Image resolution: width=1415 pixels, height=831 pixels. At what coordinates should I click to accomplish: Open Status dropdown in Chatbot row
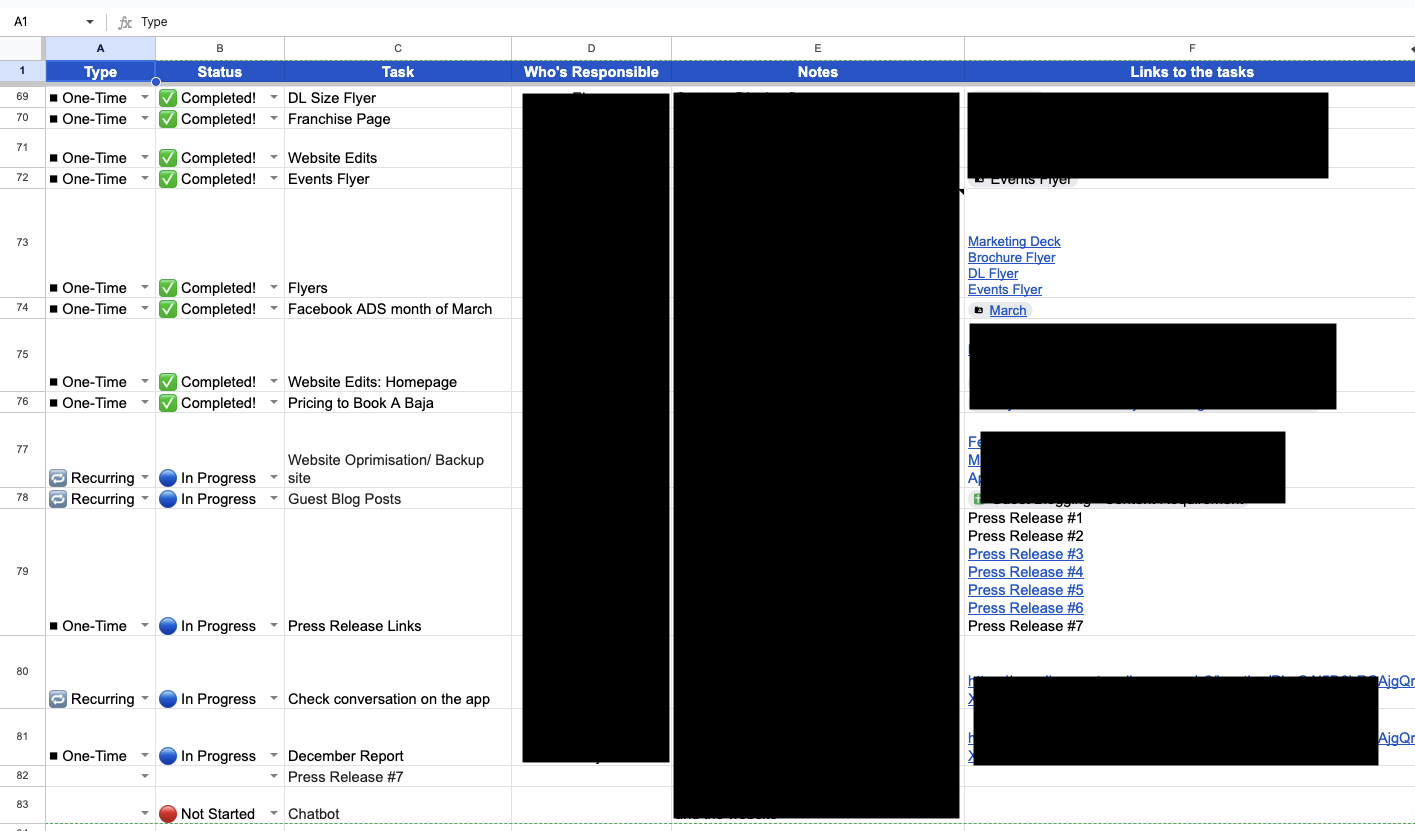(x=274, y=814)
